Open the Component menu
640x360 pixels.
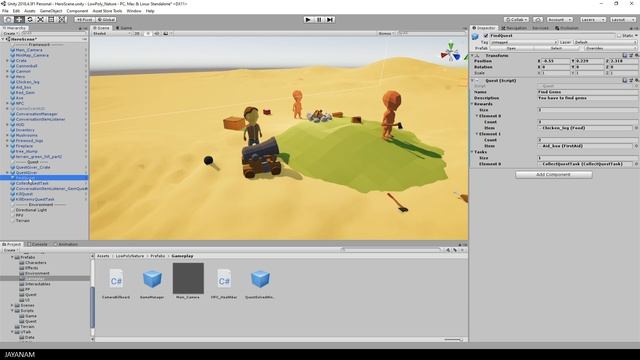pyautogui.click(x=77, y=11)
